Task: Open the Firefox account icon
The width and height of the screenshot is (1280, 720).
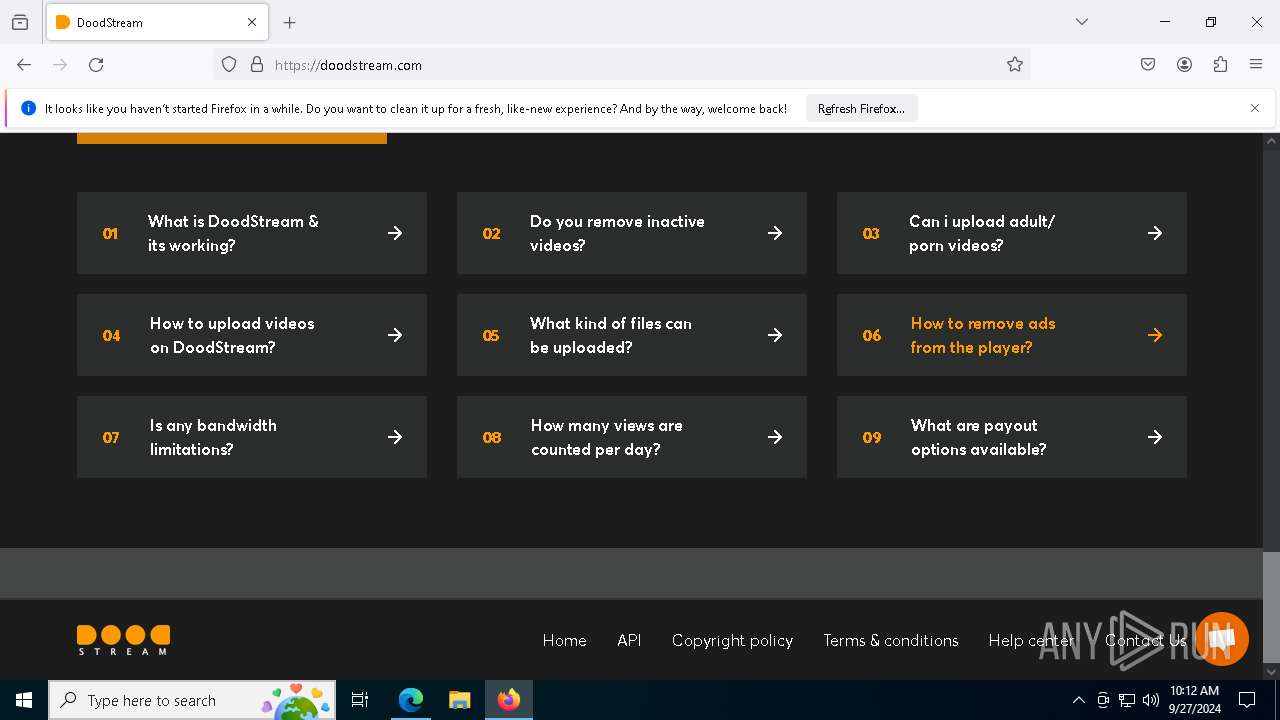Action: click(x=1184, y=65)
